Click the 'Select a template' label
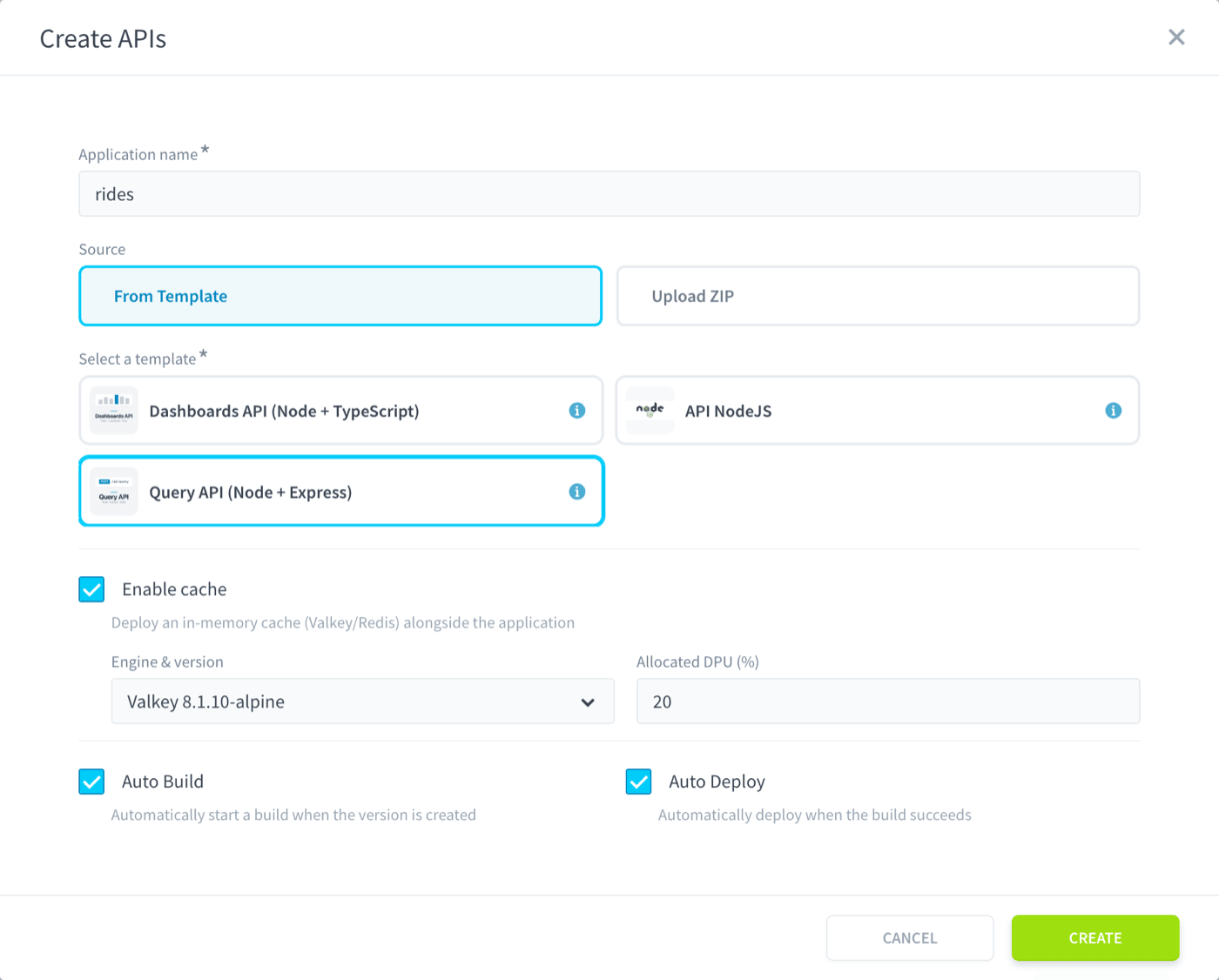1219x980 pixels. (138, 359)
